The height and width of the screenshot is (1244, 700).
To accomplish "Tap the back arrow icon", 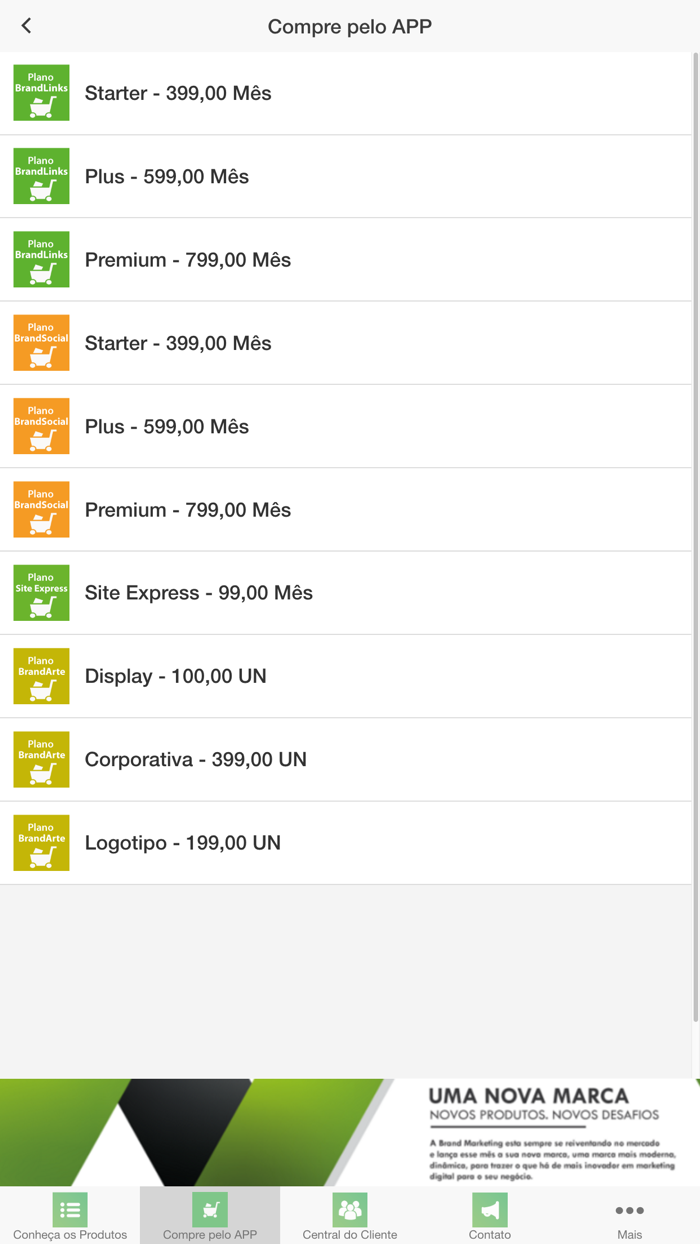I will tap(27, 26).
